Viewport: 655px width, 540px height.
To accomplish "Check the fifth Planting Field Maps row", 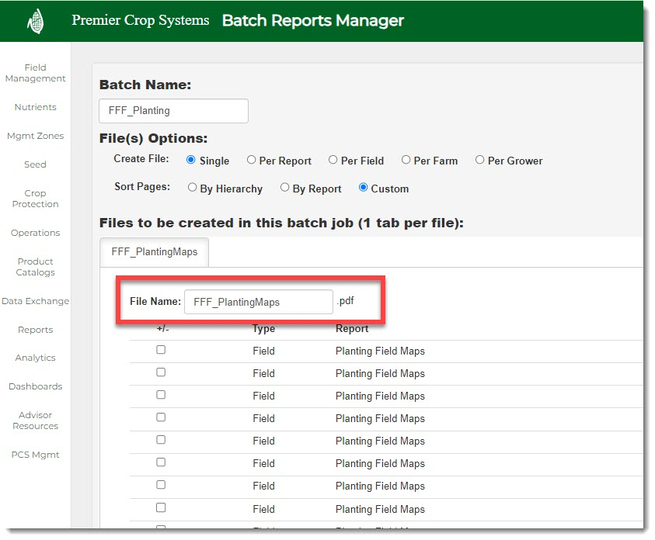I will [161, 440].
